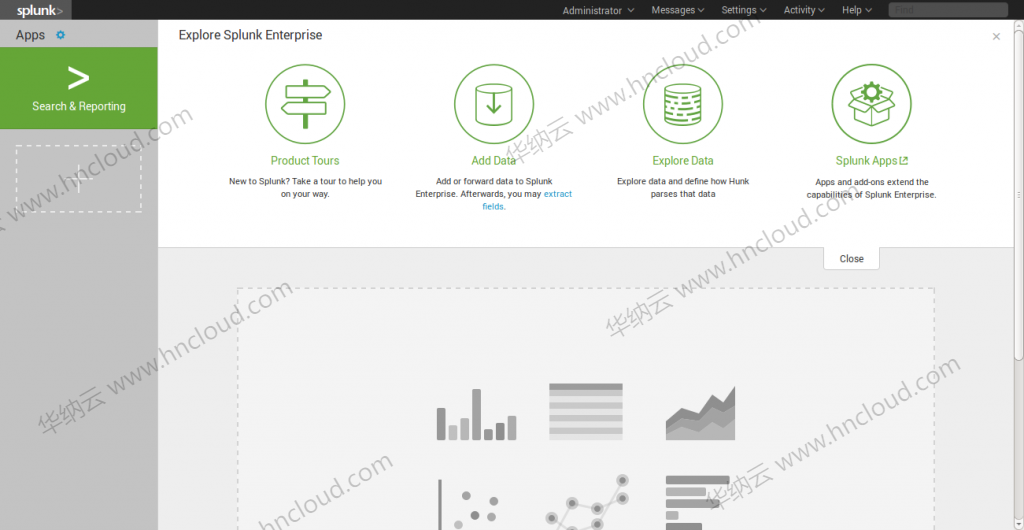Open the Settings dropdown menu
Image resolution: width=1024 pixels, height=530 pixels.
pyautogui.click(x=744, y=10)
